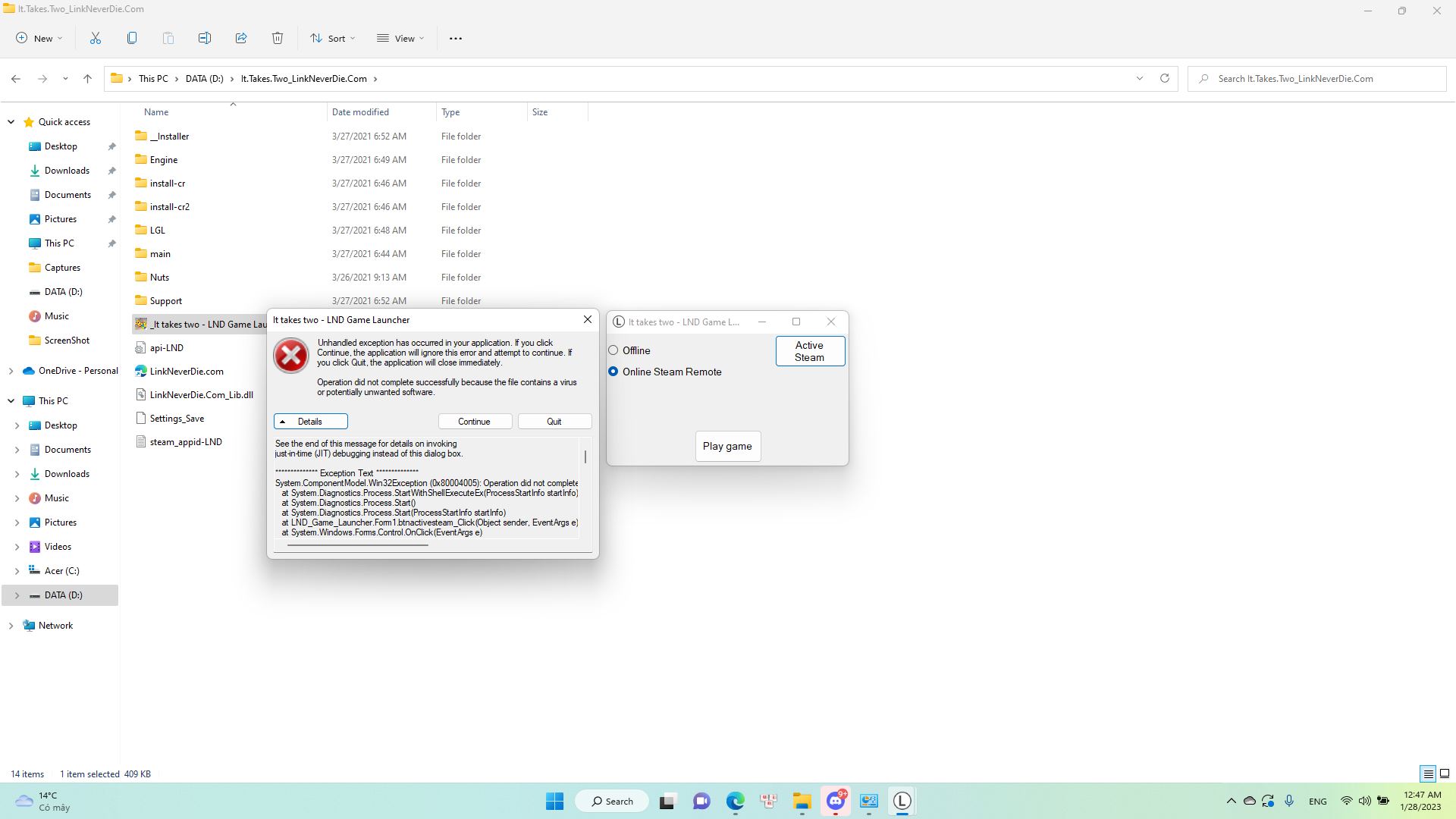Open the New item menu
The height and width of the screenshot is (819, 1456).
(39, 39)
